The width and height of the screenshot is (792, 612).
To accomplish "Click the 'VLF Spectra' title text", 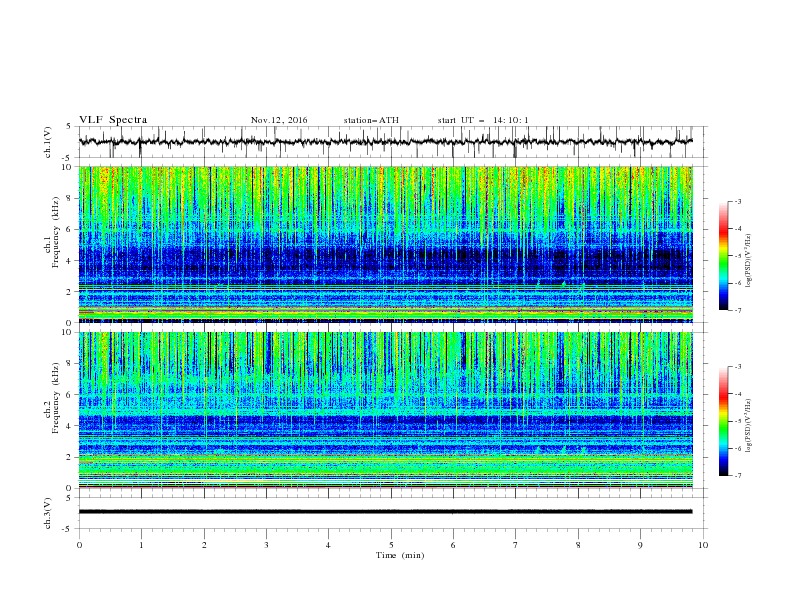I will pos(113,120).
